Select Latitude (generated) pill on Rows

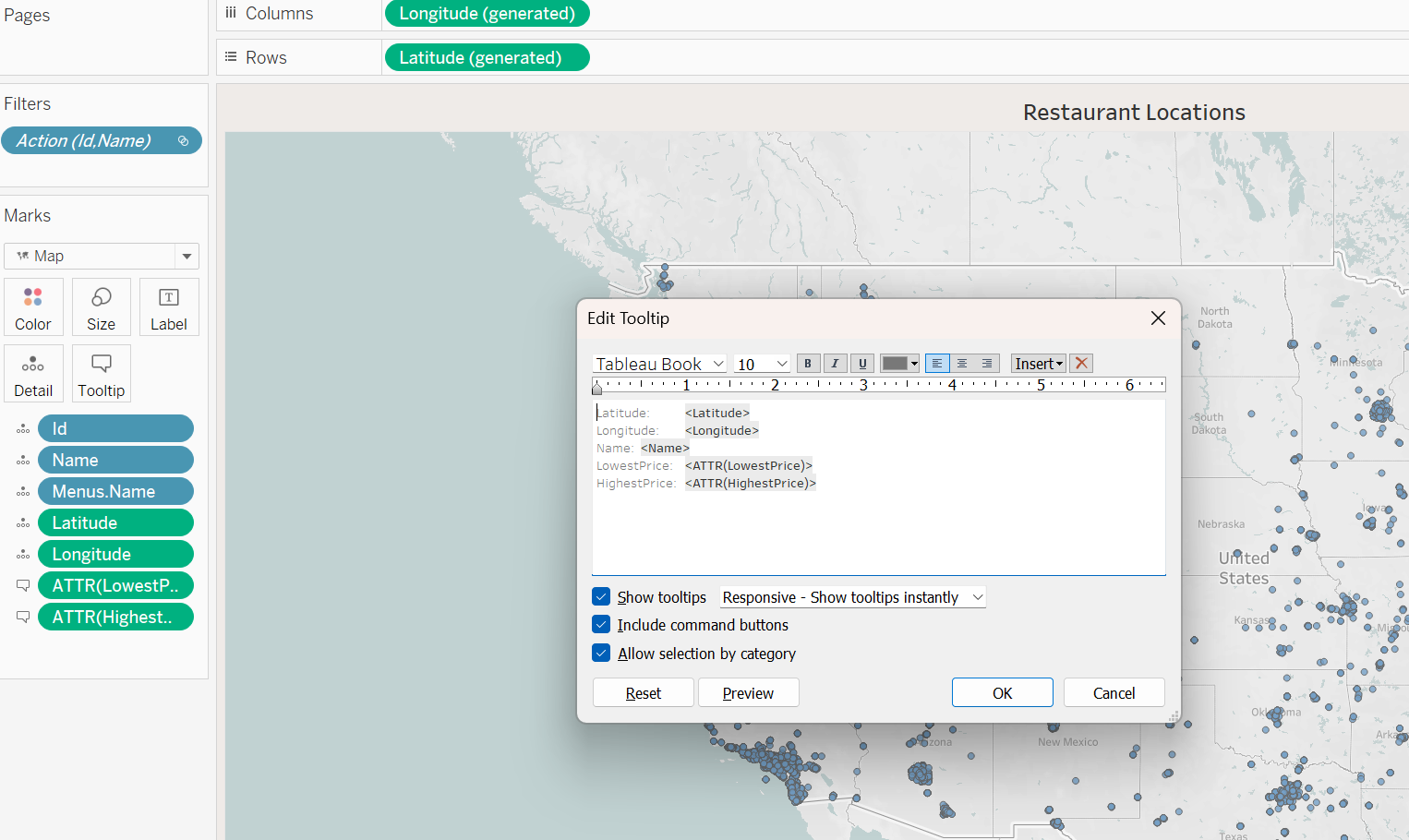[487, 57]
